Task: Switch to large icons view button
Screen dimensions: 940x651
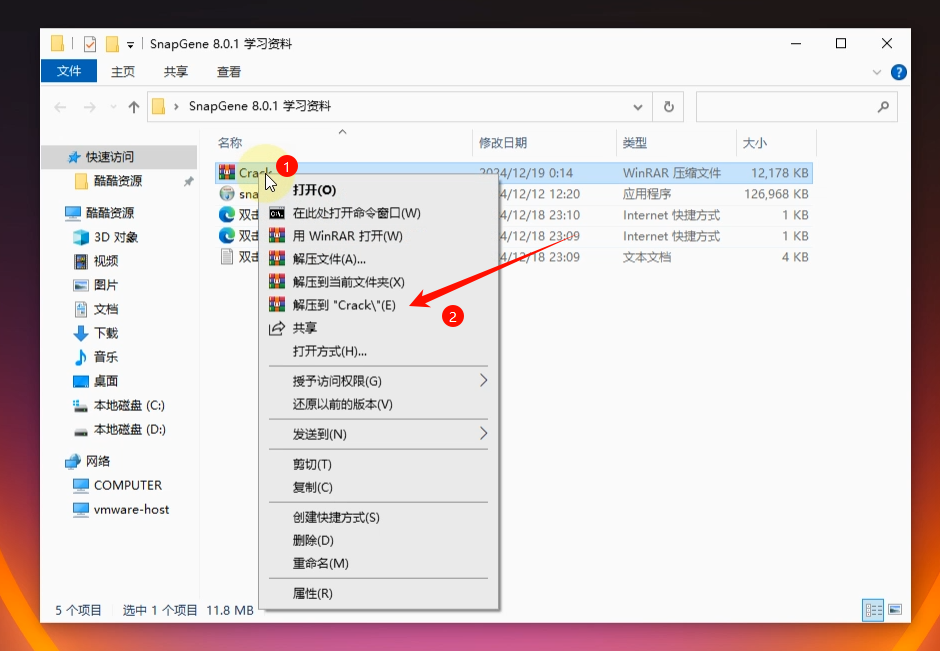Action: point(894,609)
